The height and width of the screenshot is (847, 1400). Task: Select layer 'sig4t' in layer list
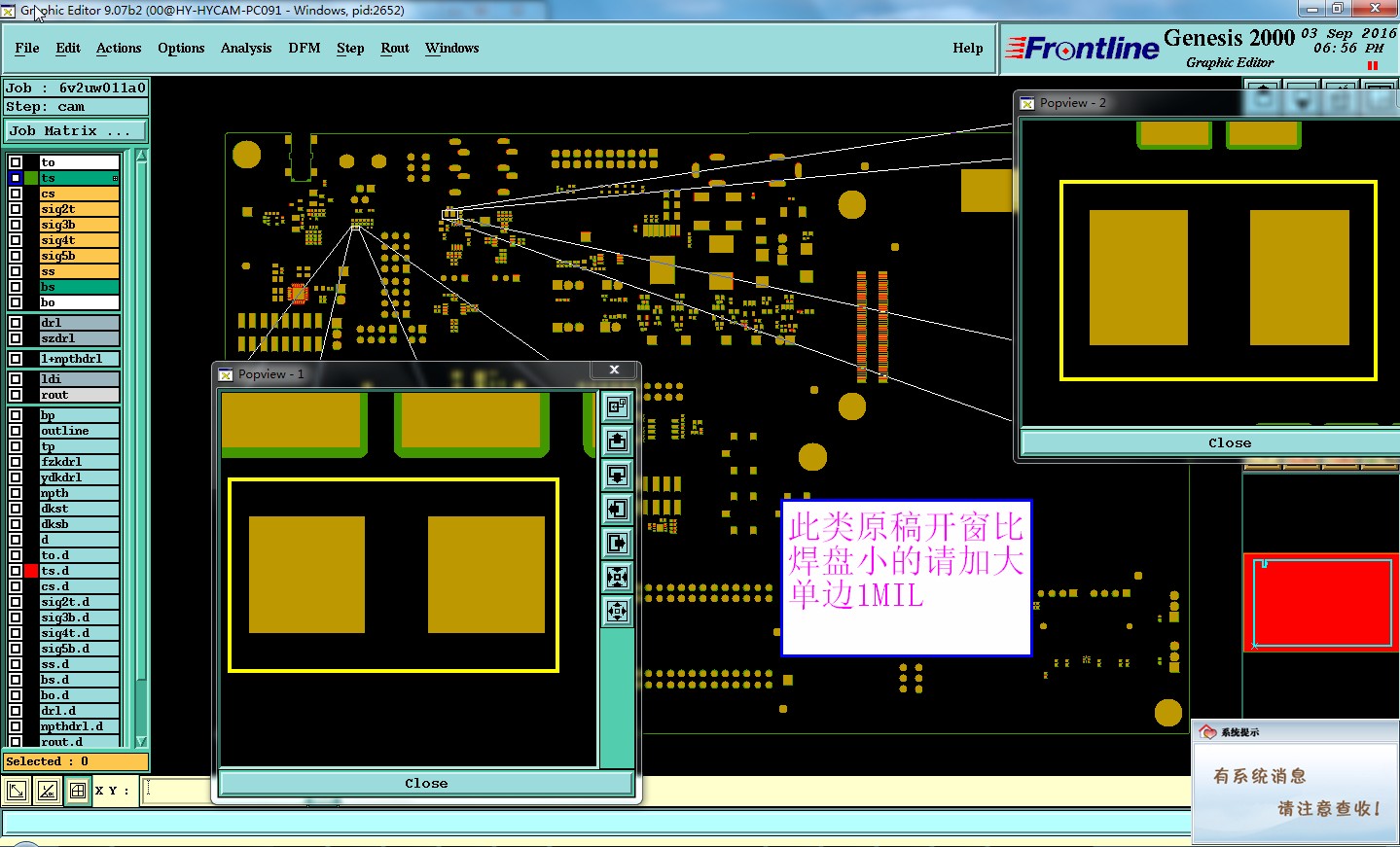point(79,240)
